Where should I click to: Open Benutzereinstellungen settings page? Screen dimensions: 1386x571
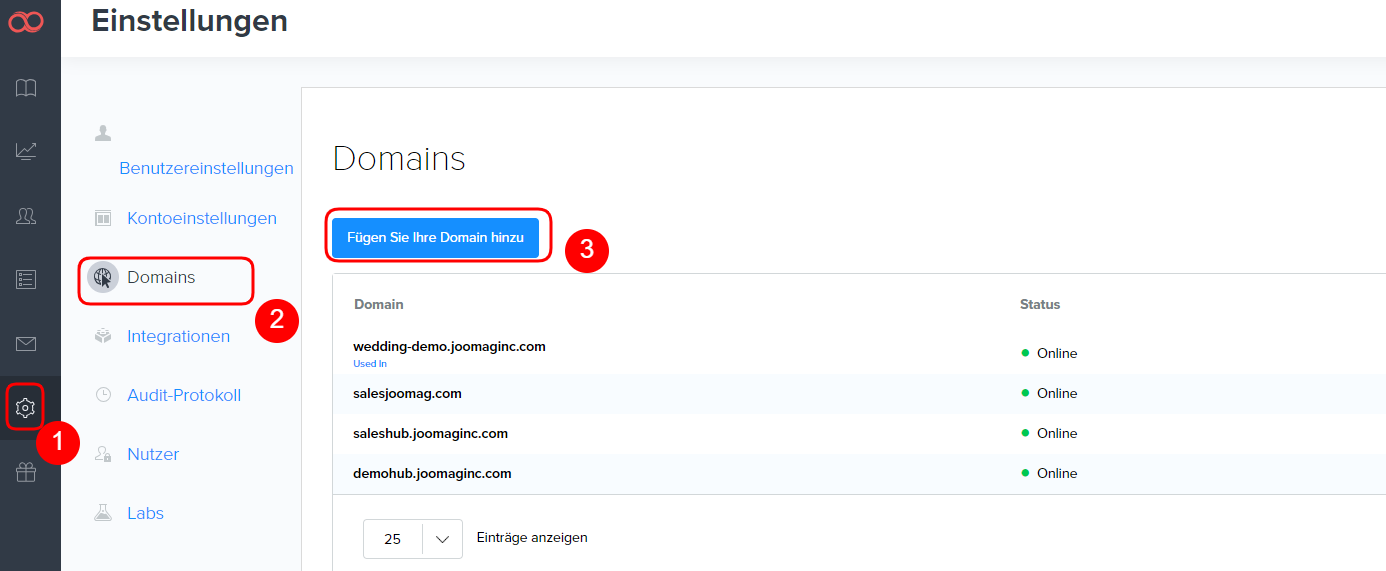tap(206, 168)
